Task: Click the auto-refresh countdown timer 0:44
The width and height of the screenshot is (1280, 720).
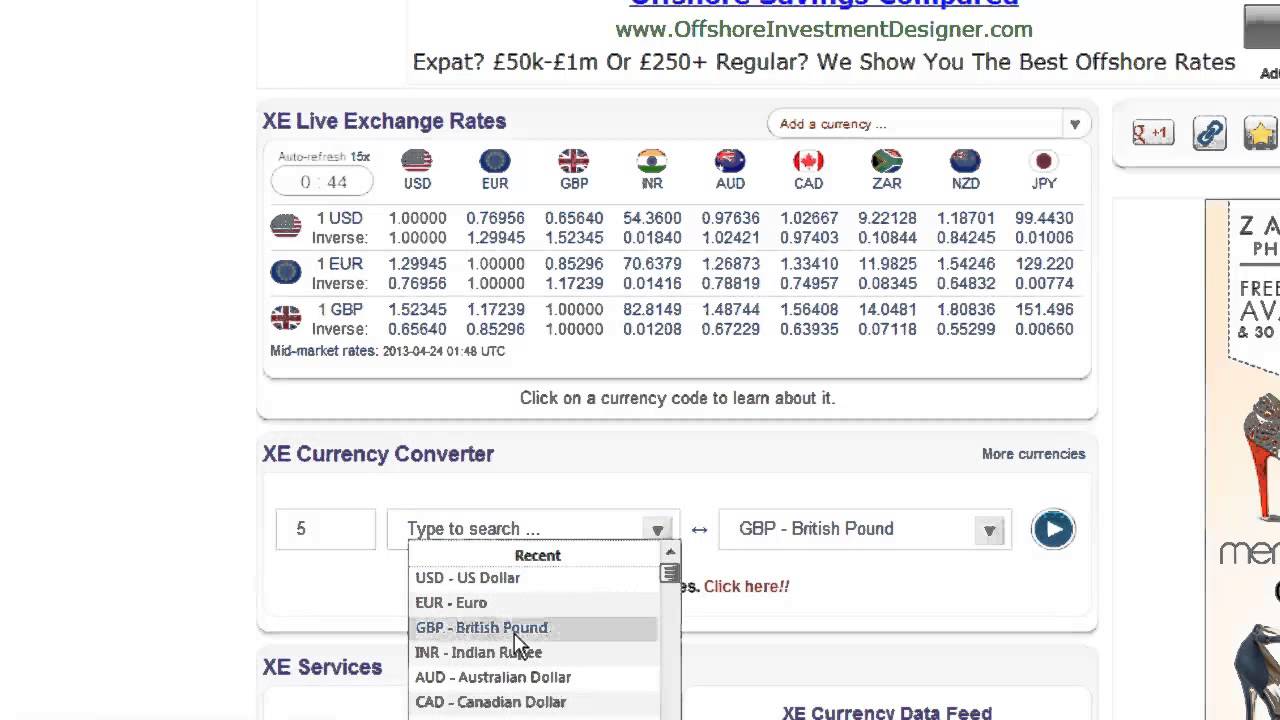Action: 322,182
